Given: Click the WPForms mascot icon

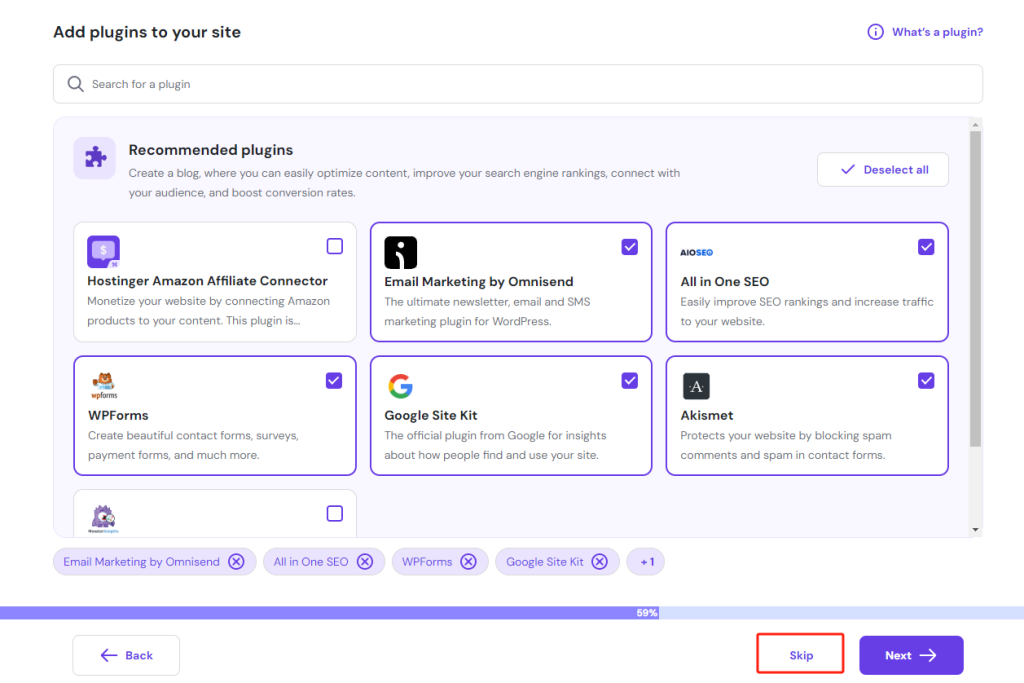Looking at the screenshot, I should [103, 385].
